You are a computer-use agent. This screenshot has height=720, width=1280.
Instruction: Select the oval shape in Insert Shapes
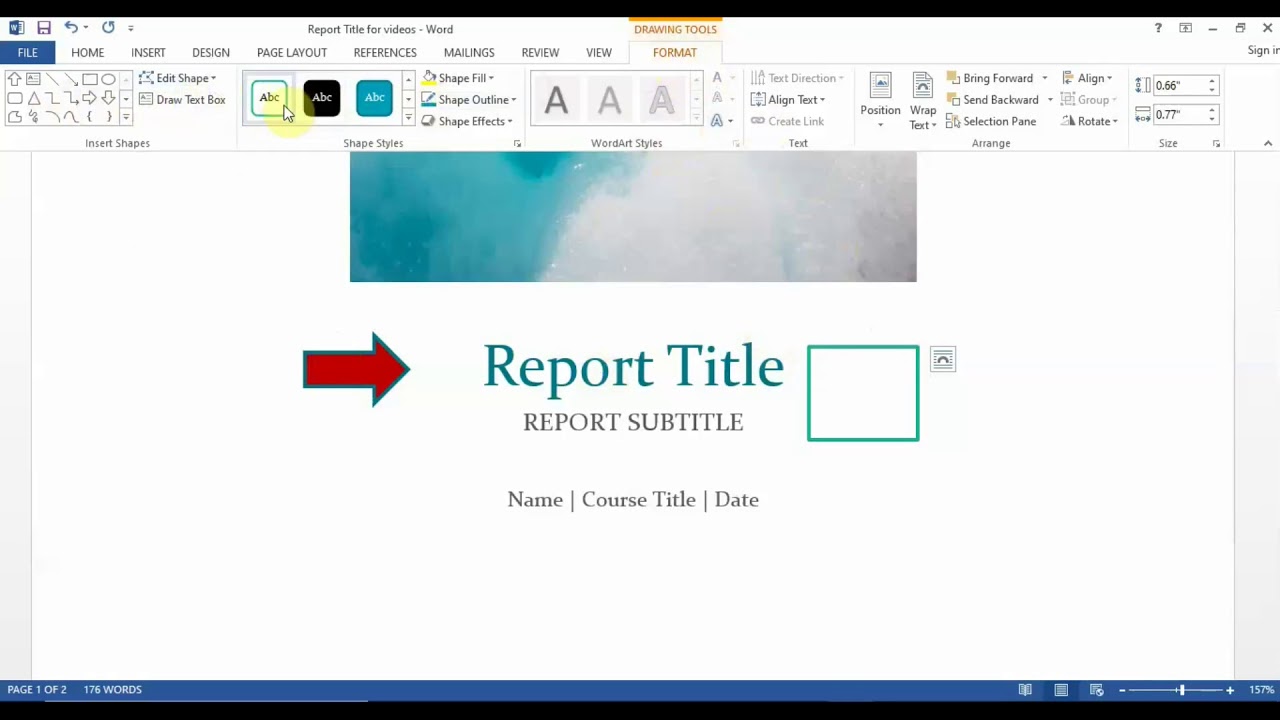coord(108,79)
